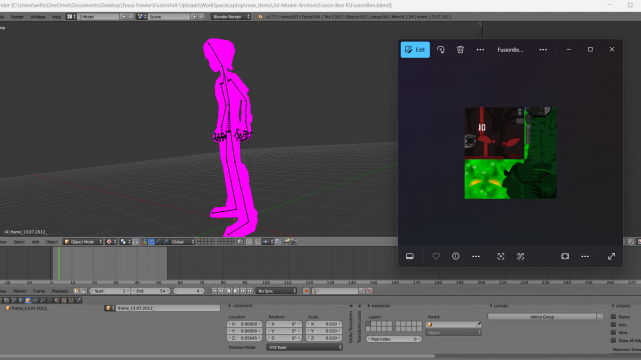Click the Blender logo in info header
The image size is (641, 360).
tap(260, 17)
